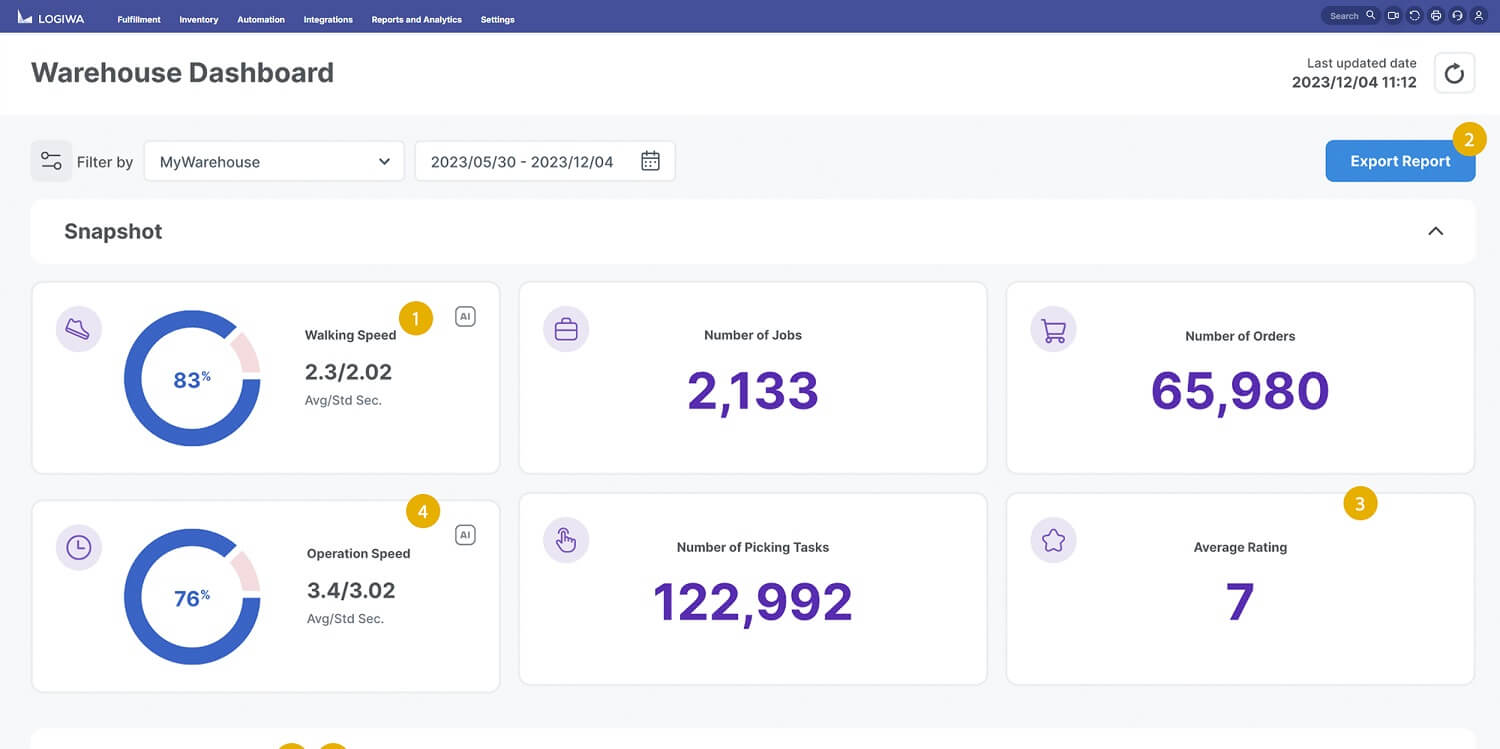The height and width of the screenshot is (749, 1500).
Task: Click the filter sliders icon
Action: pyautogui.click(x=51, y=161)
